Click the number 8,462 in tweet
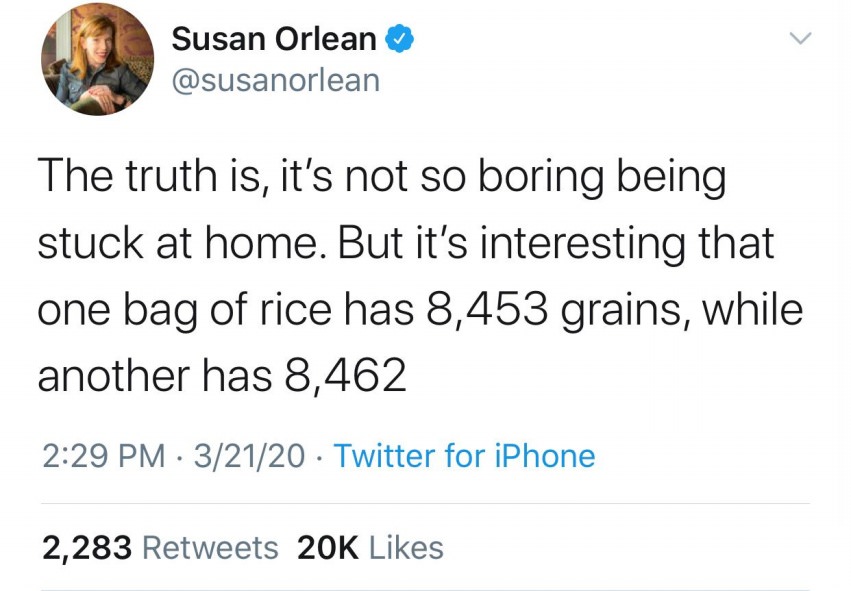Screen dimensions: 851x591 pyautogui.click(x=345, y=376)
